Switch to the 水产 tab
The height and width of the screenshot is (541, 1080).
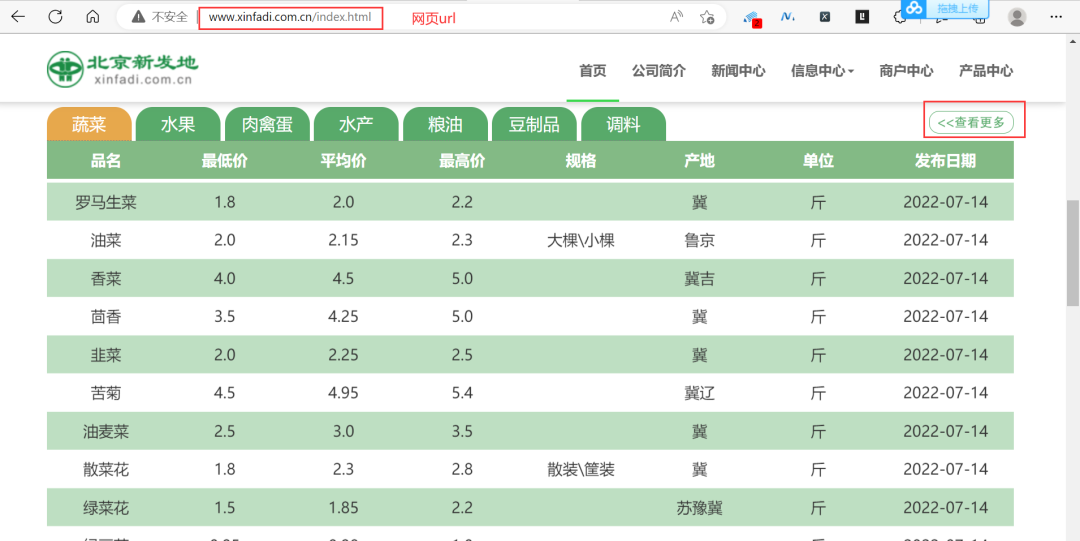click(356, 124)
